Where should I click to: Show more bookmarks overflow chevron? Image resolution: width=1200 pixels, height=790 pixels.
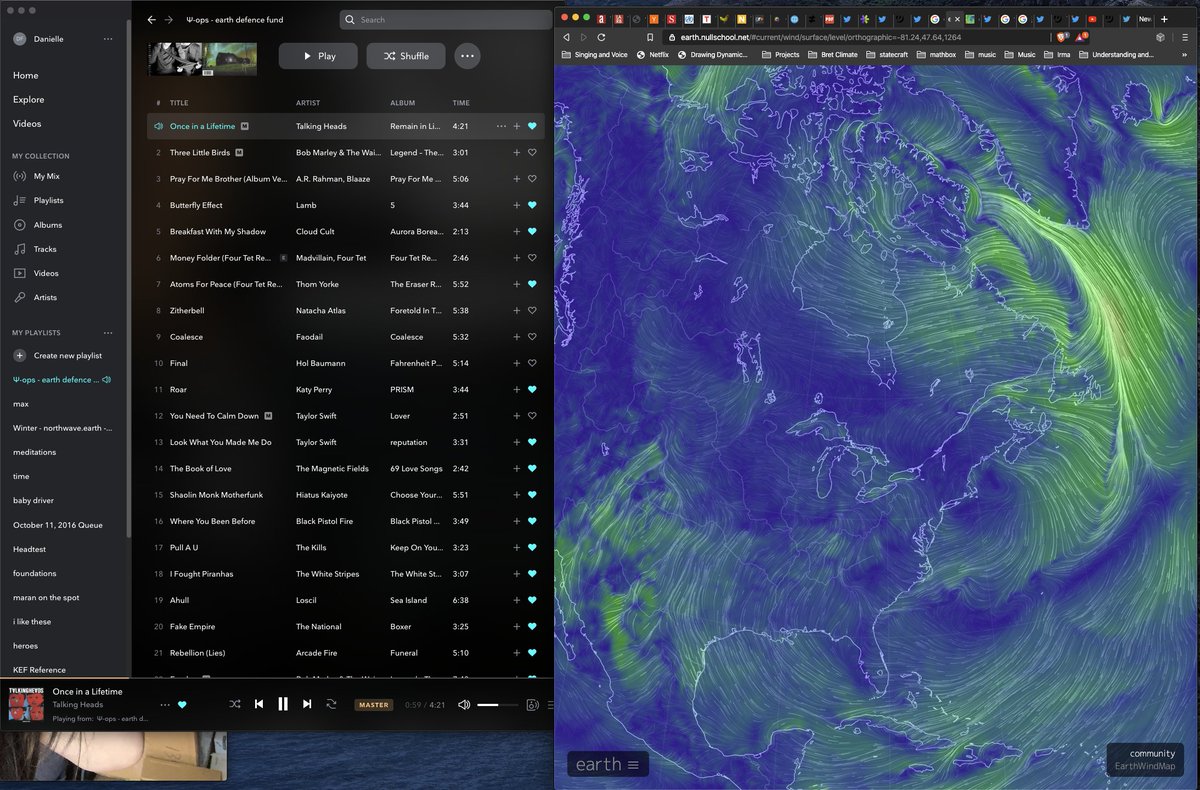point(1184,55)
